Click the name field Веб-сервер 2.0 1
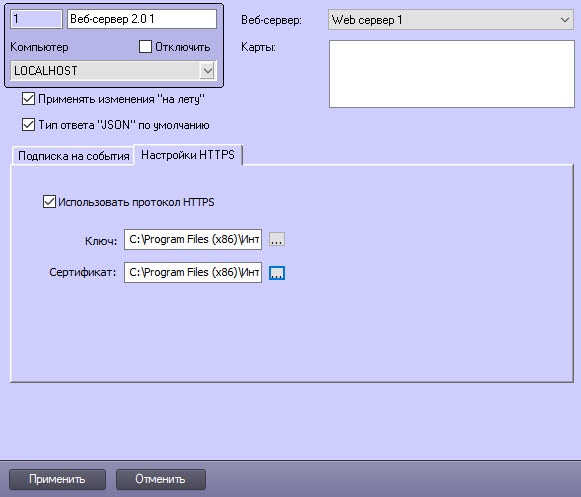This screenshot has width=581, height=497. (142, 19)
